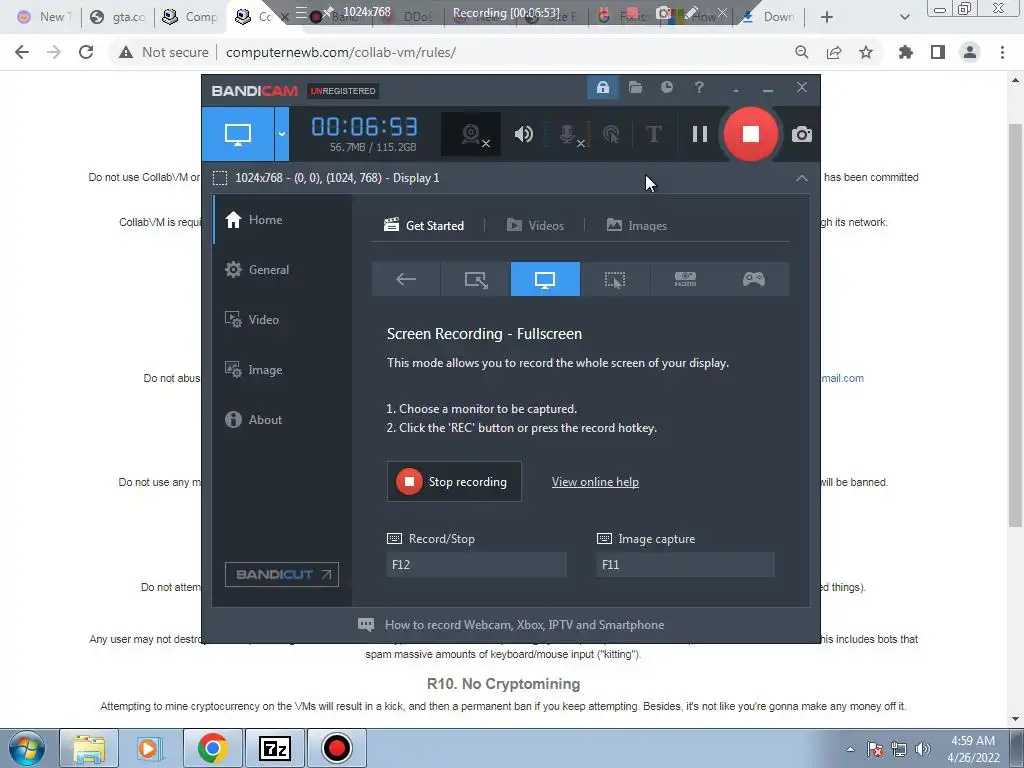Click the Record/Stop hotkey field F12
The width and height of the screenshot is (1024, 768).
pos(476,565)
